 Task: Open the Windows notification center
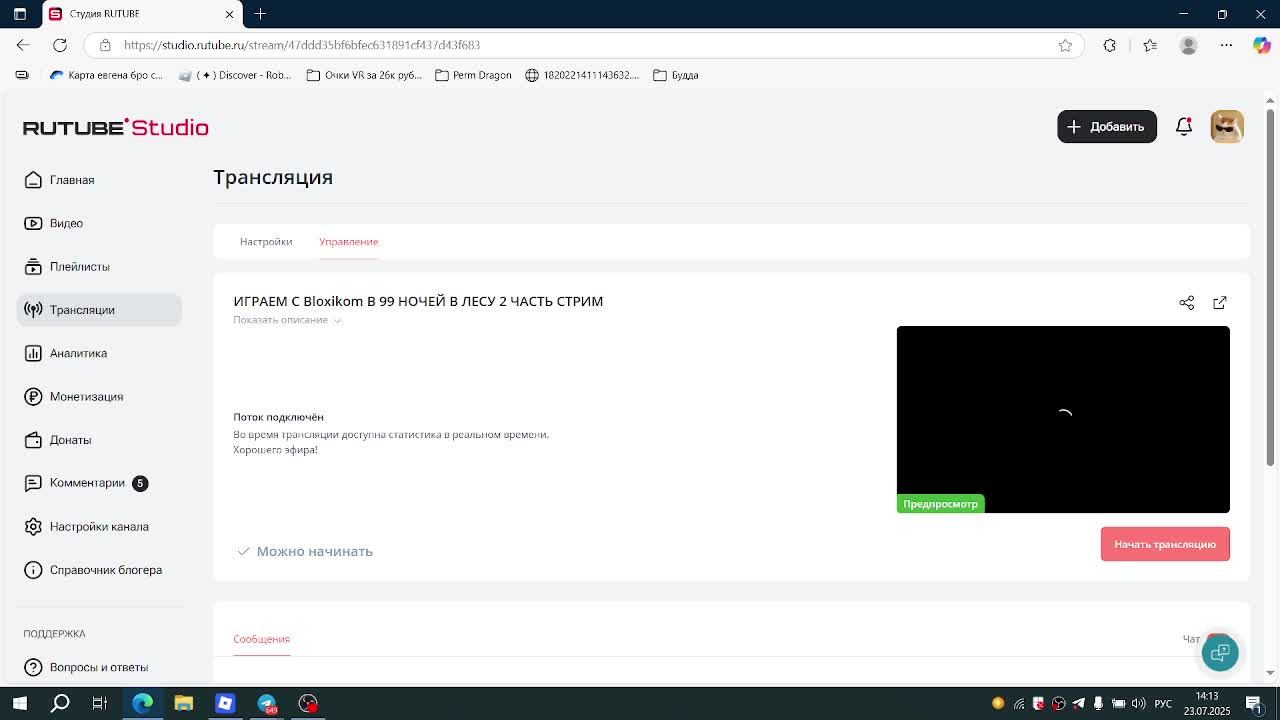pos(1253,703)
